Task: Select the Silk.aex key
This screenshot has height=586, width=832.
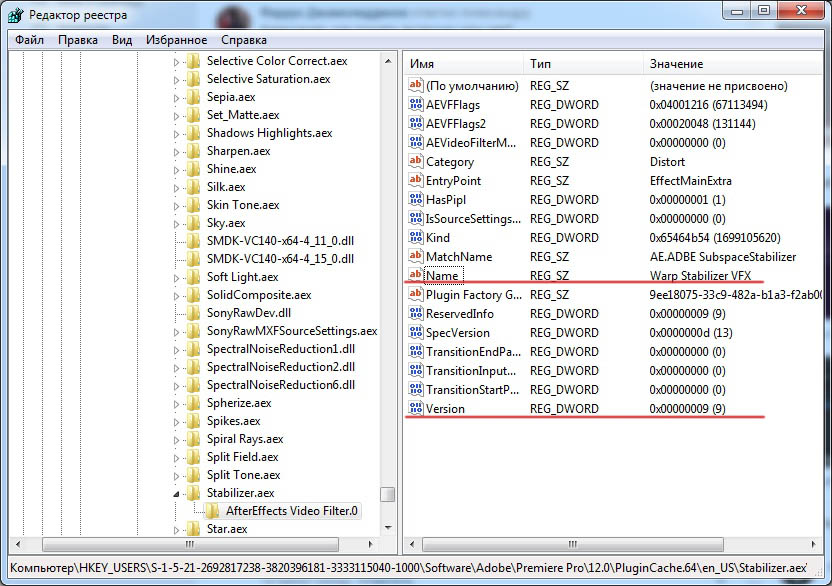Action: 226,187
